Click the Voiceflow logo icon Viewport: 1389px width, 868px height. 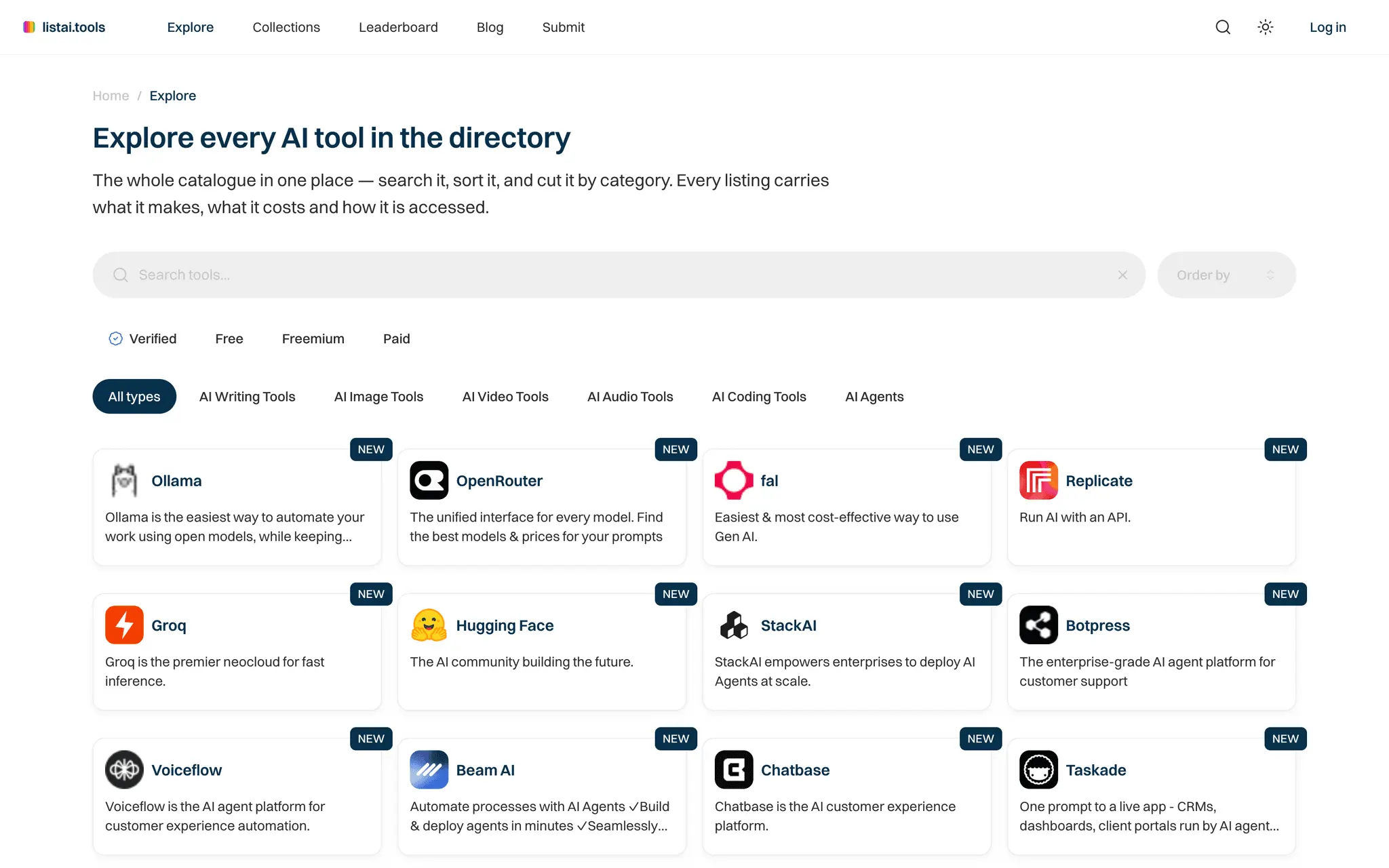[x=124, y=770]
